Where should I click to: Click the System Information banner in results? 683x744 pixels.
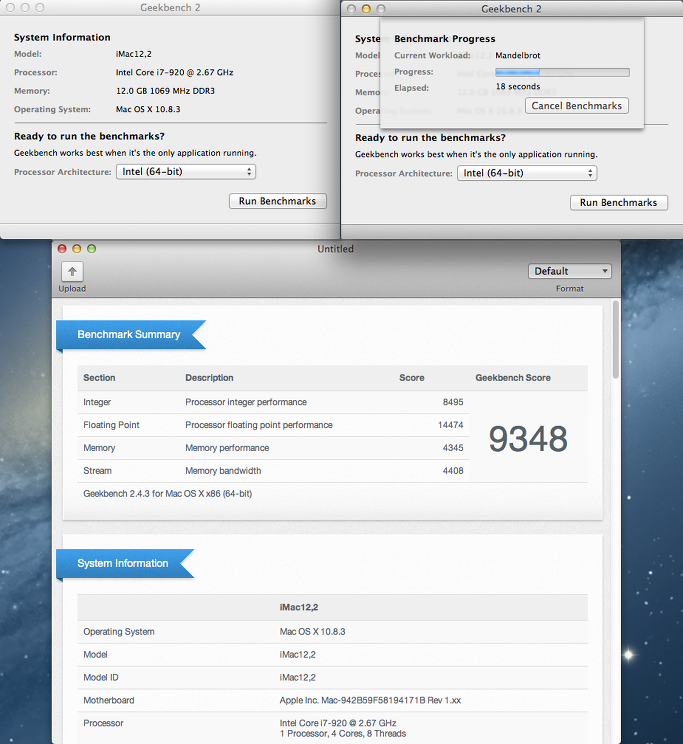125,564
